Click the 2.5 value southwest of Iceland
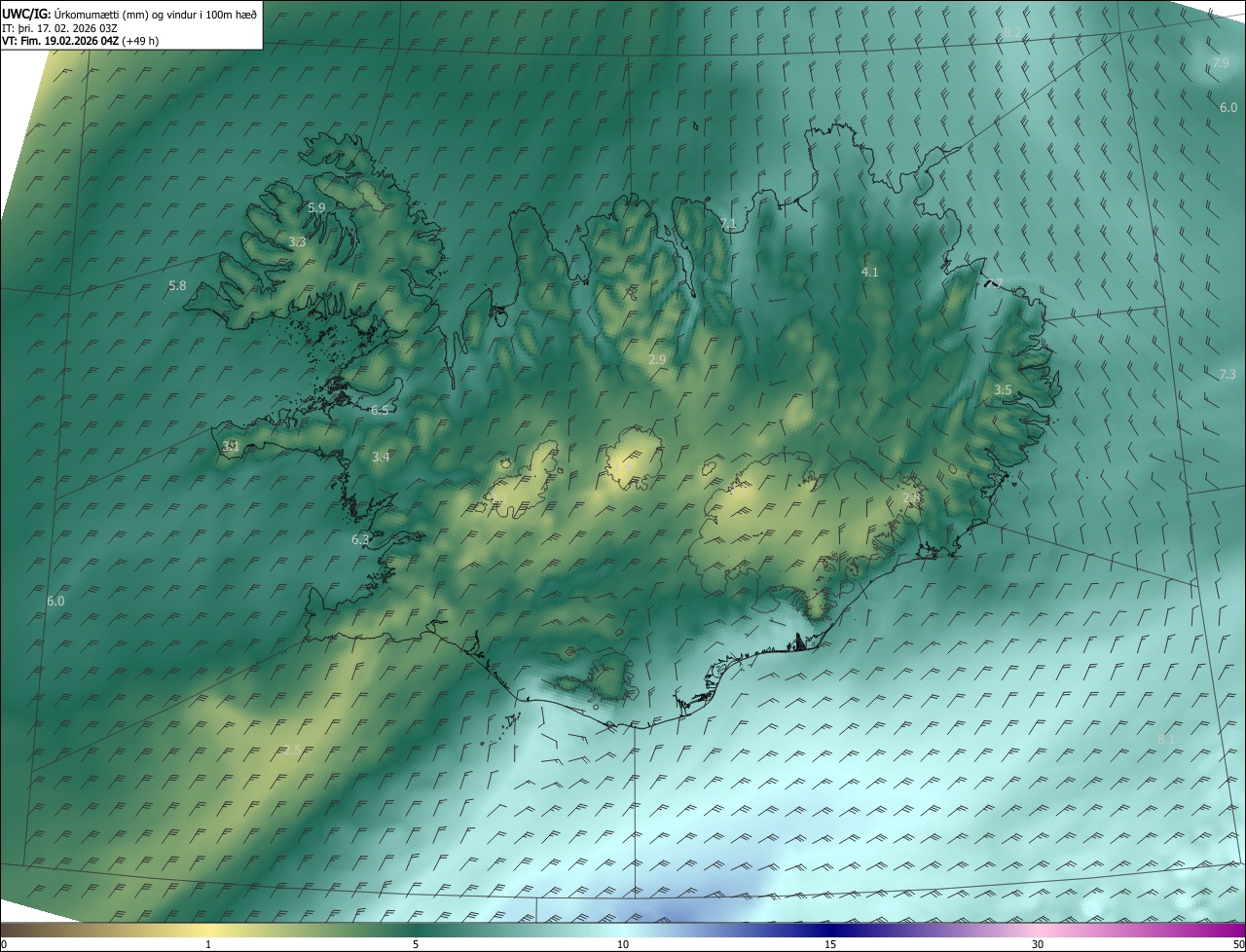 (x=292, y=750)
